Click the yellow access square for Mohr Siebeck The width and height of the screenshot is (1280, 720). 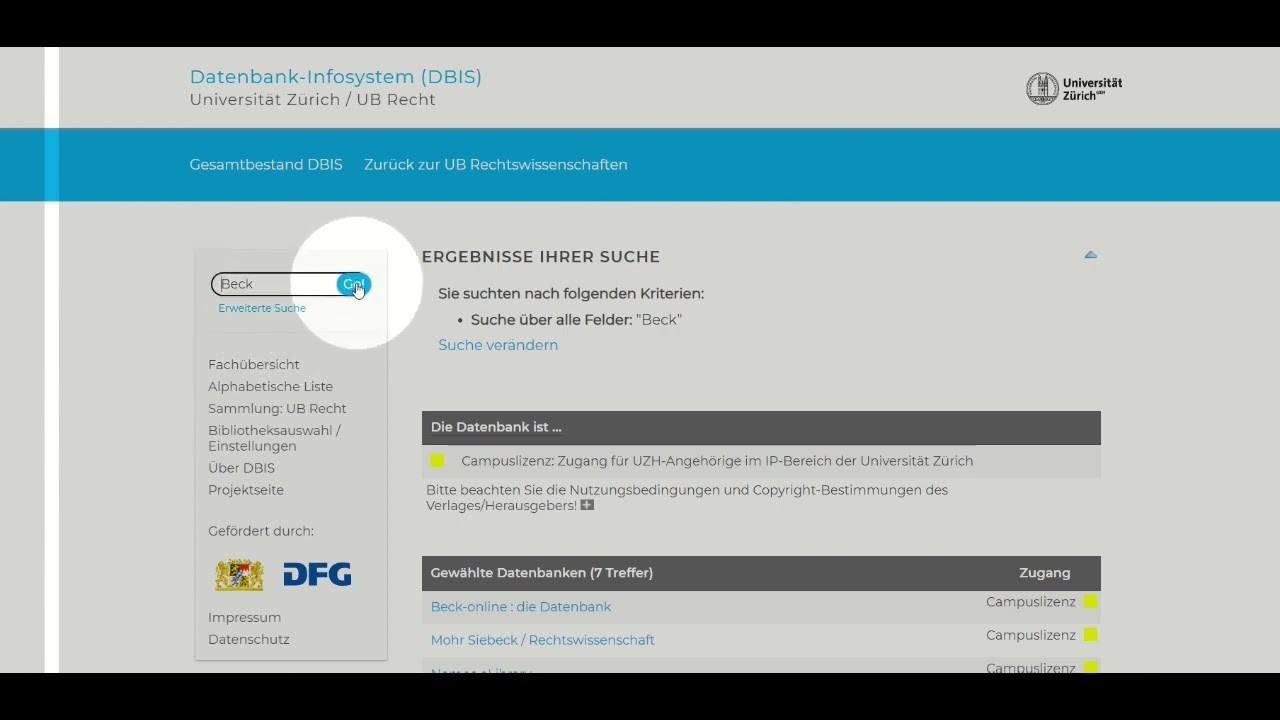[x=1091, y=635]
